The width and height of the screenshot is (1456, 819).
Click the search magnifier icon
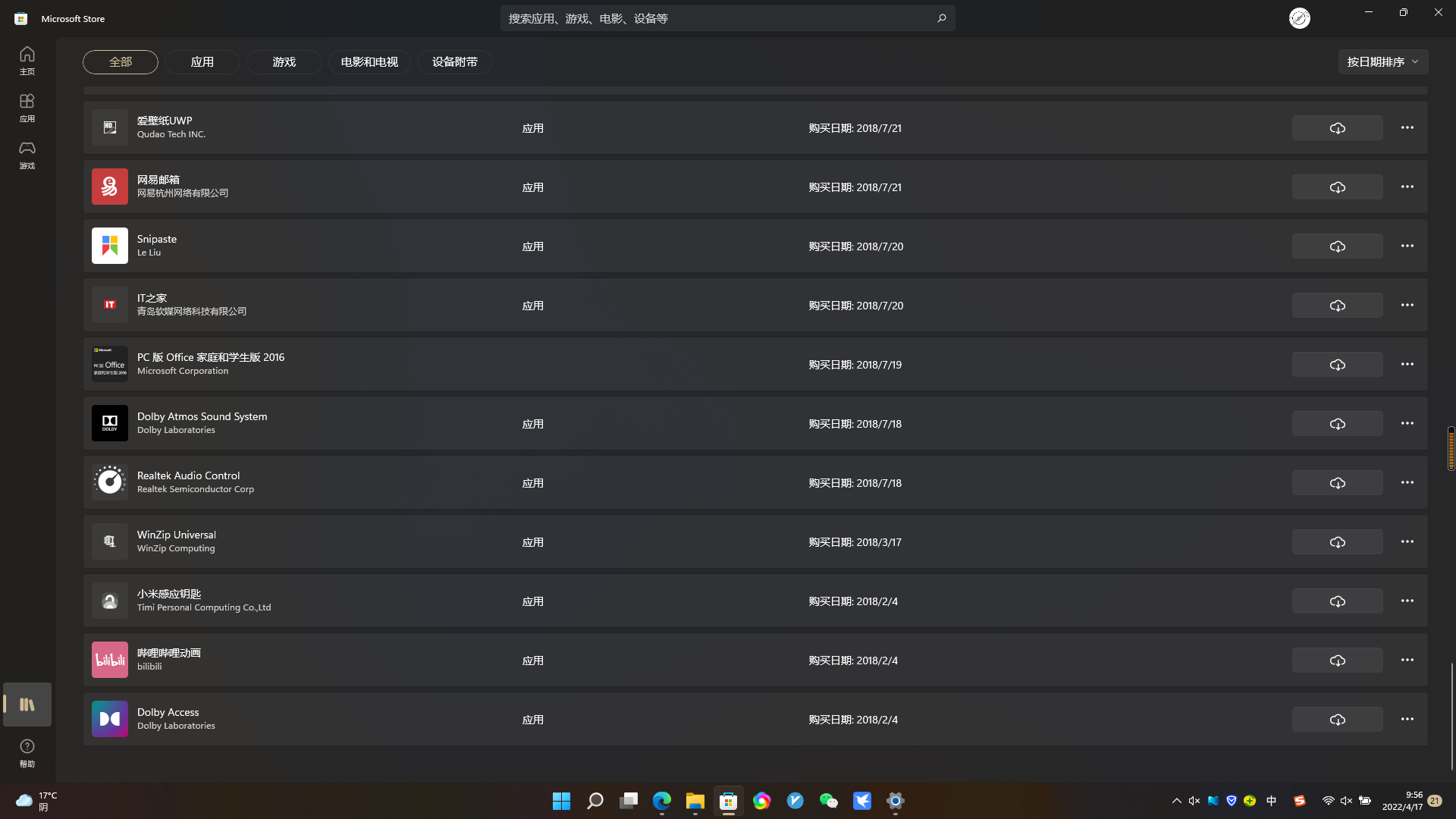tap(941, 18)
